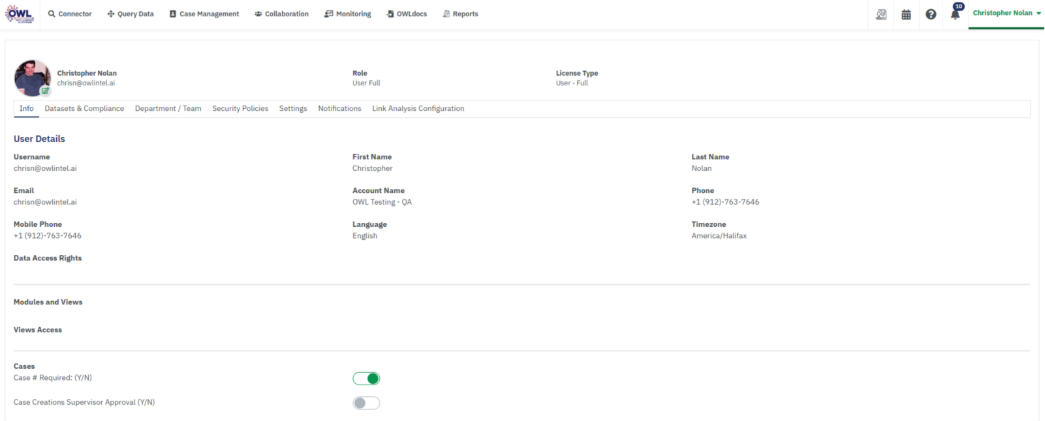Click the Christopher Nolan profile photo
The image size is (1045, 421).
(31, 77)
